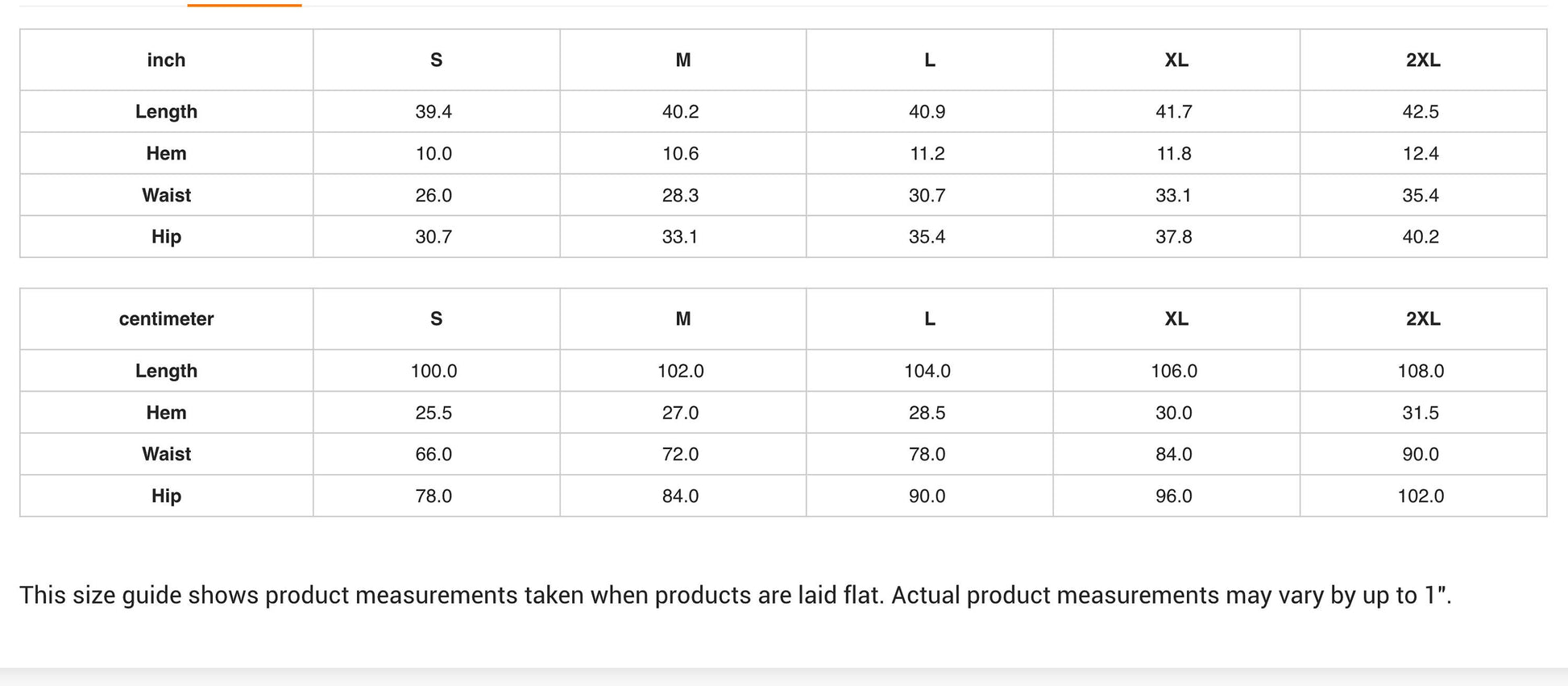Click the XL column header in centimeter table
Image resolution: width=1568 pixels, height=686 pixels.
(1176, 319)
